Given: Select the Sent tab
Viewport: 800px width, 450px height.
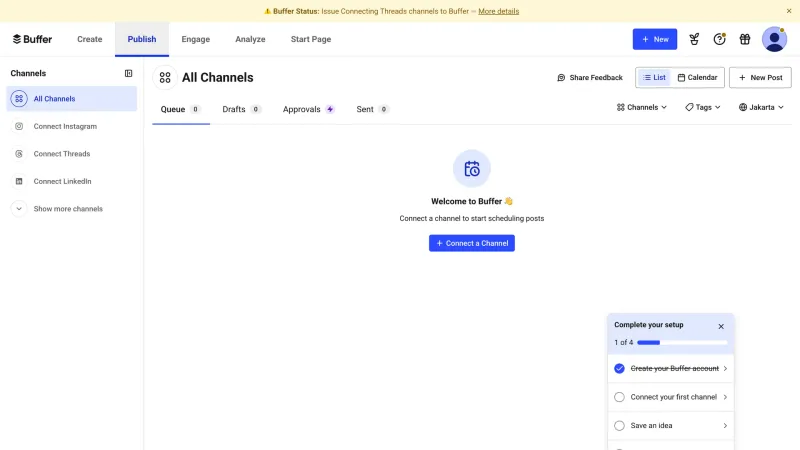Looking at the screenshot, I should pos(372,109).
